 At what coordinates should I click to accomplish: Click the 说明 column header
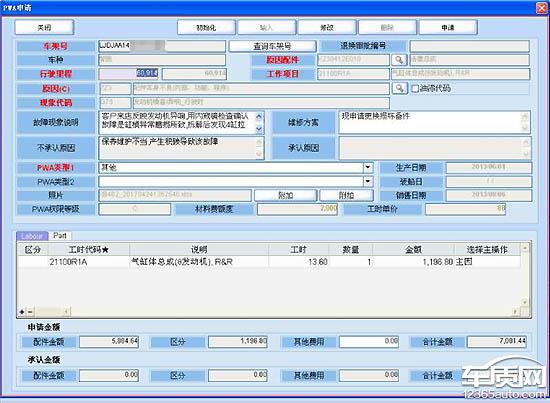(x=199, y=250)
